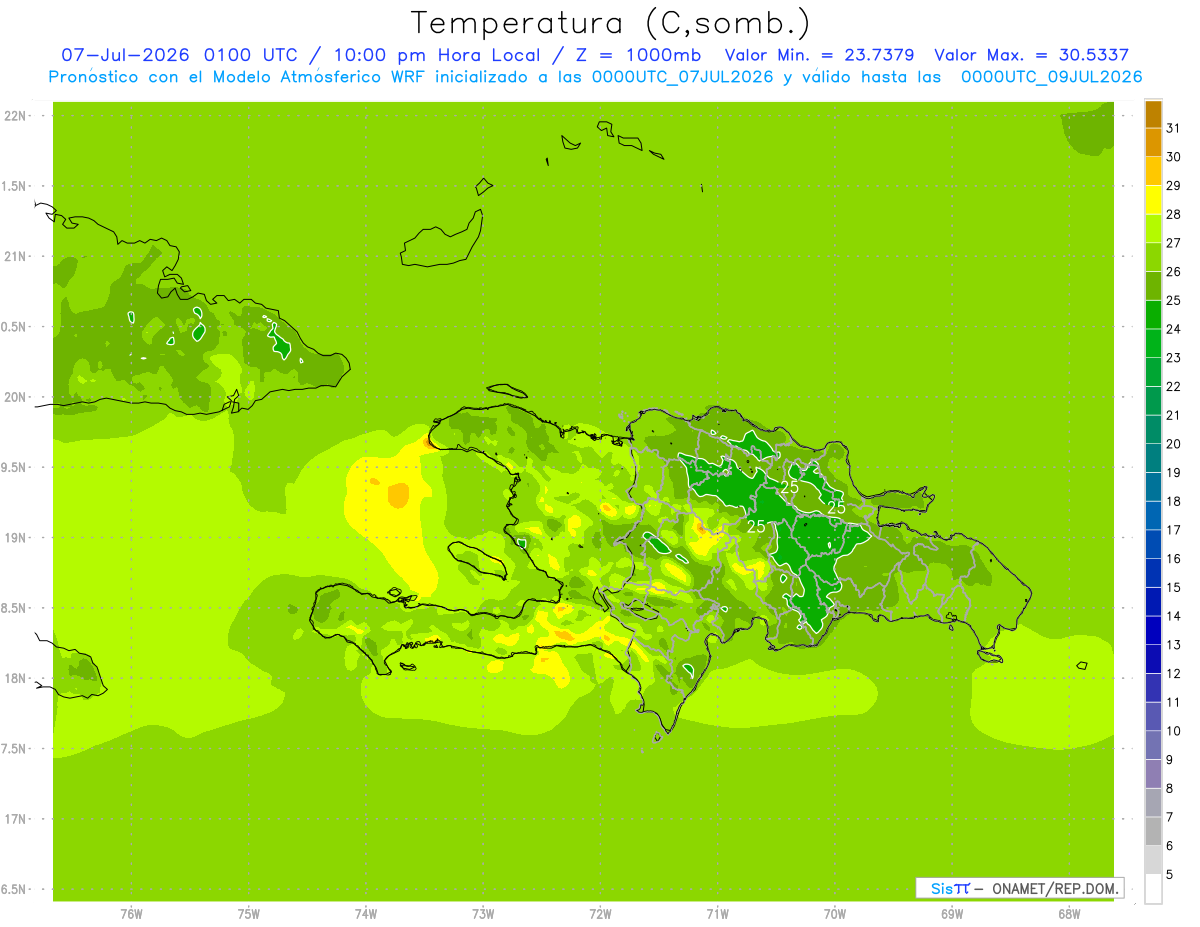Click the '22N' latitude axis label
This screenshot has width=1200, height=927.
point(14,115)
